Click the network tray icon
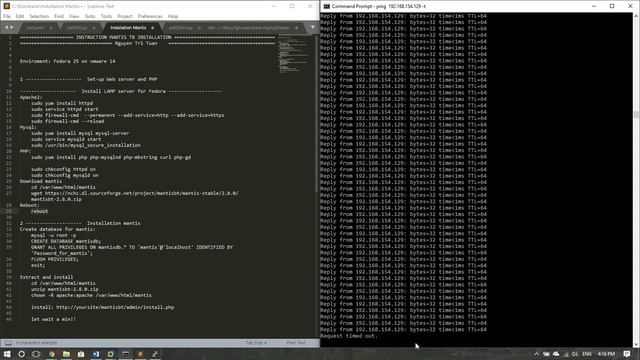640x360 pixels. pyautogui.click(x=566, y=354)
